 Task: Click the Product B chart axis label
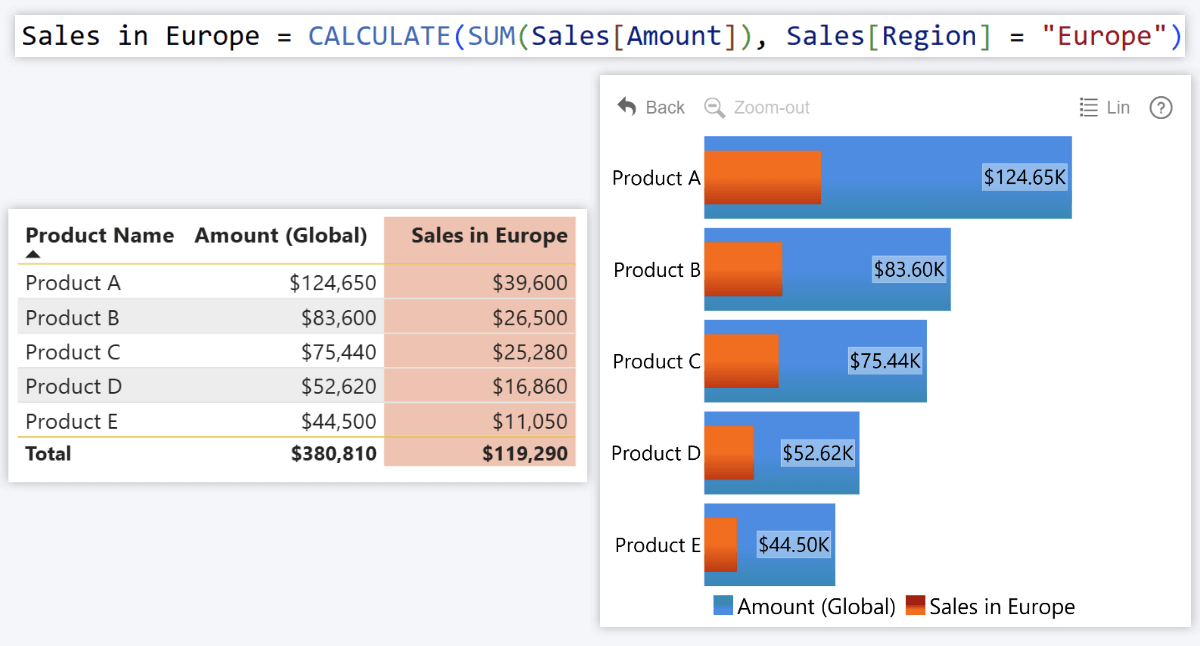[x=657, y=270]
